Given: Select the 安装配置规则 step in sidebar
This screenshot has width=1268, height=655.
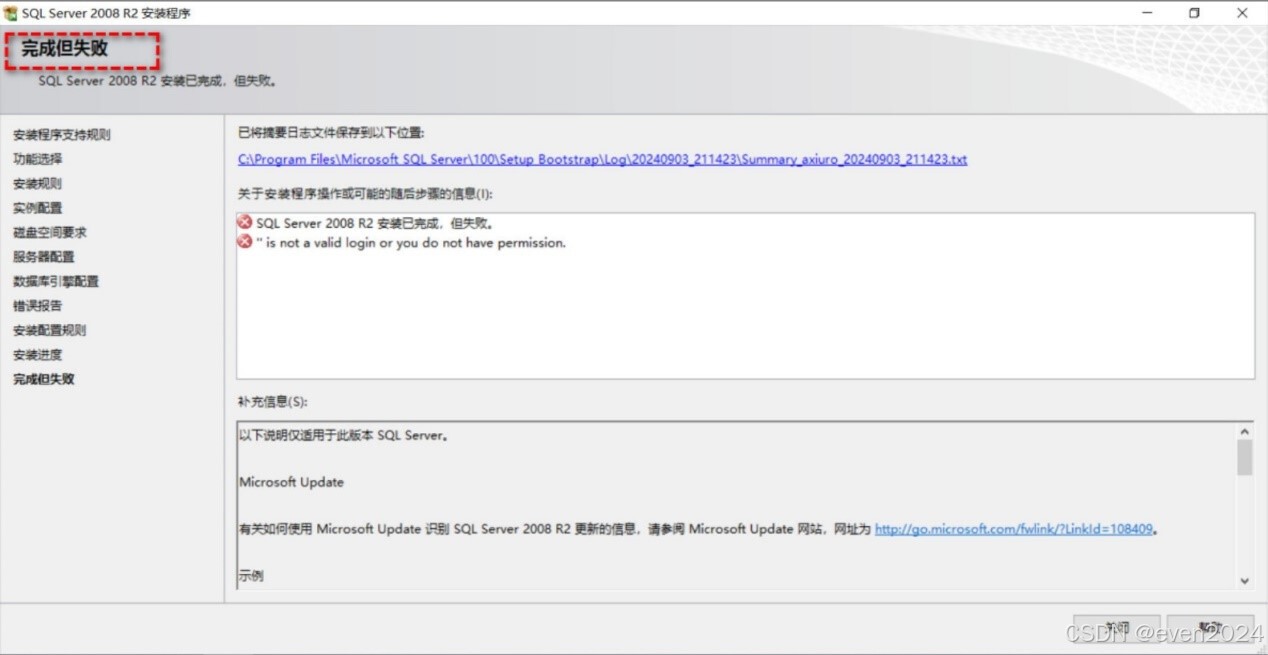Looking at the screenshot, I should tap(50, 331).
